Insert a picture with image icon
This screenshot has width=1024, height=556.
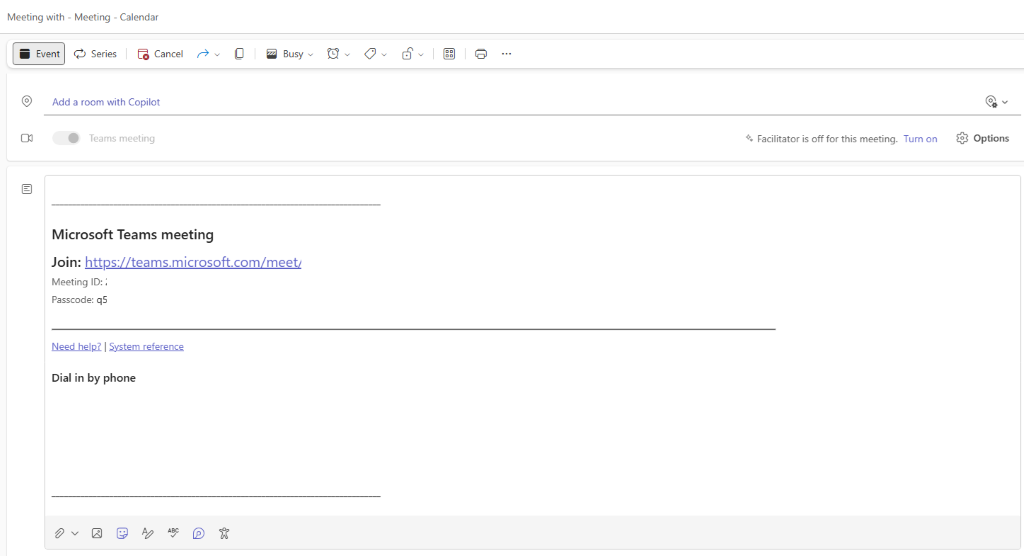(x=97, y=533)
